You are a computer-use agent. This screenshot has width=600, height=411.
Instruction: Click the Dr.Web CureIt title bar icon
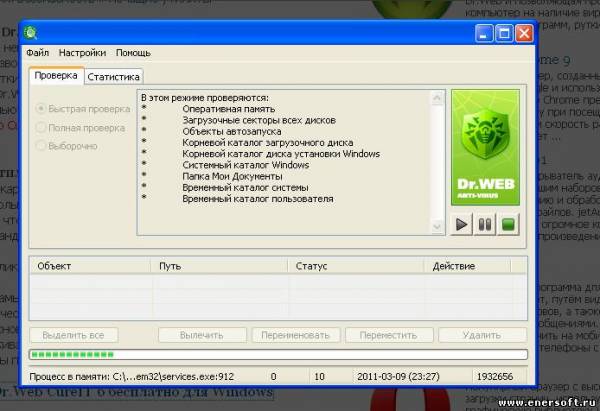pos(31,33)
